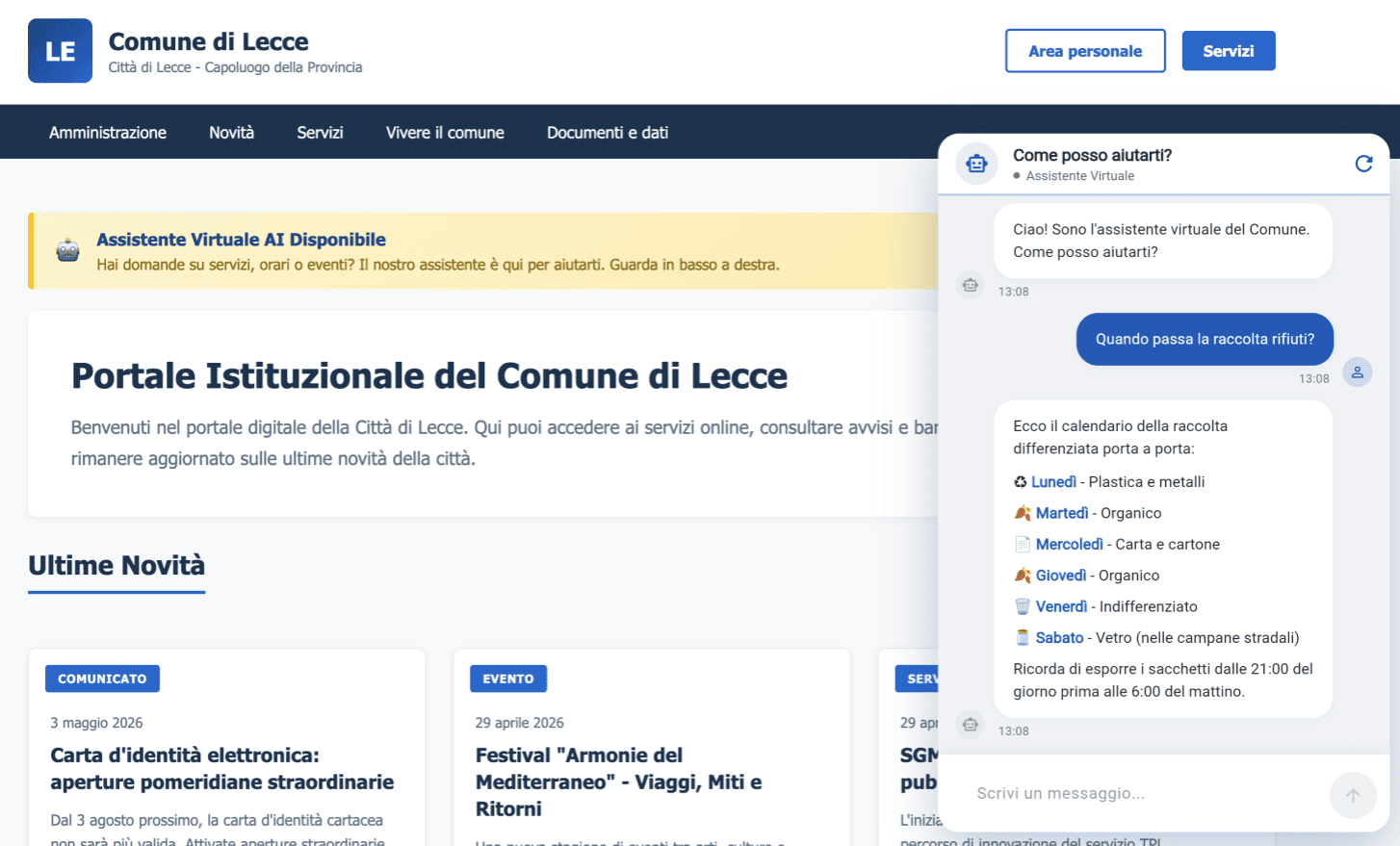Click the Assistente Virtuale AI Disponibile heading
This screenshot has width=1400, height=846.
click(241, 240)
